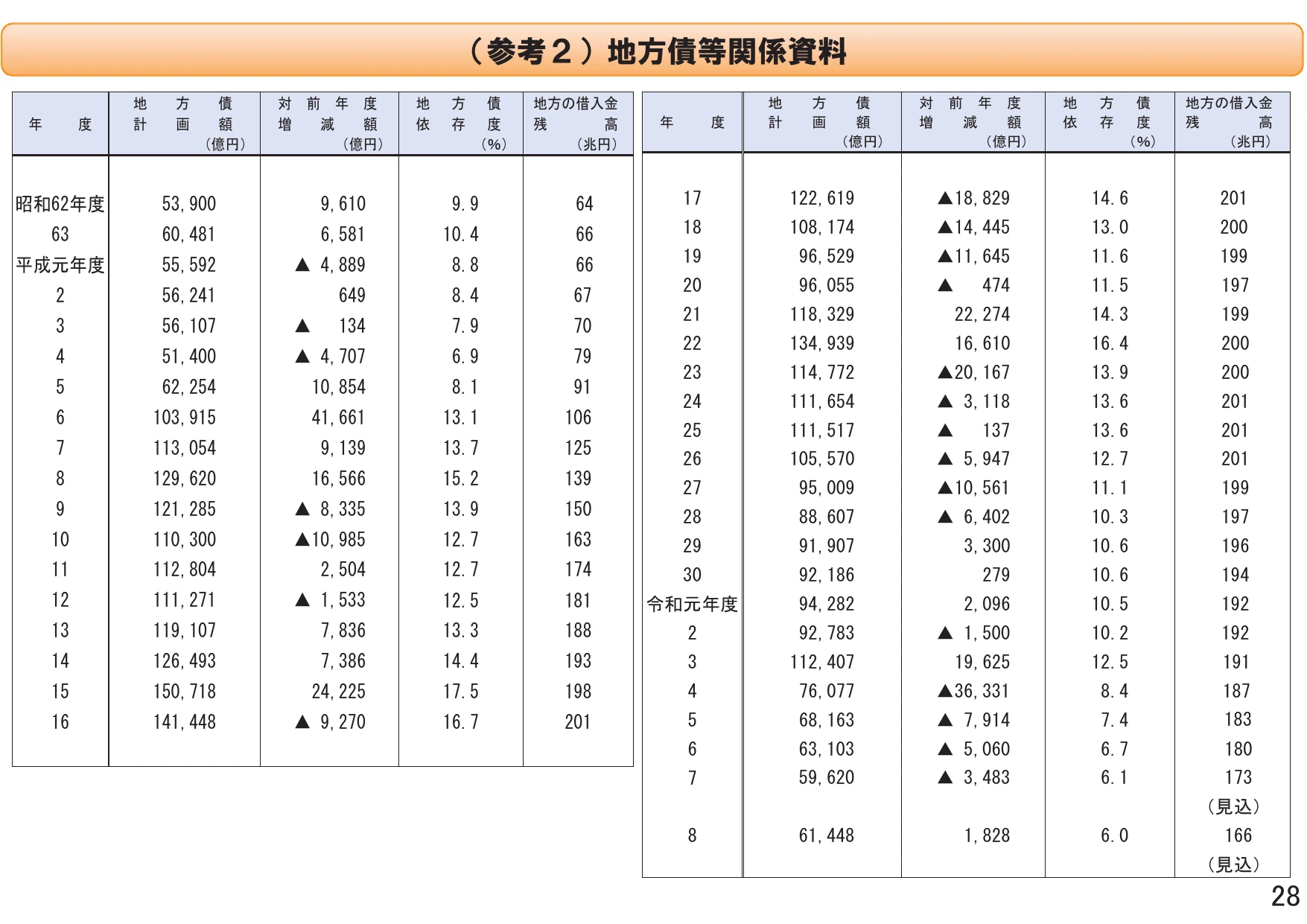Click the plan amount 76,077

click(x=827, y=691)
